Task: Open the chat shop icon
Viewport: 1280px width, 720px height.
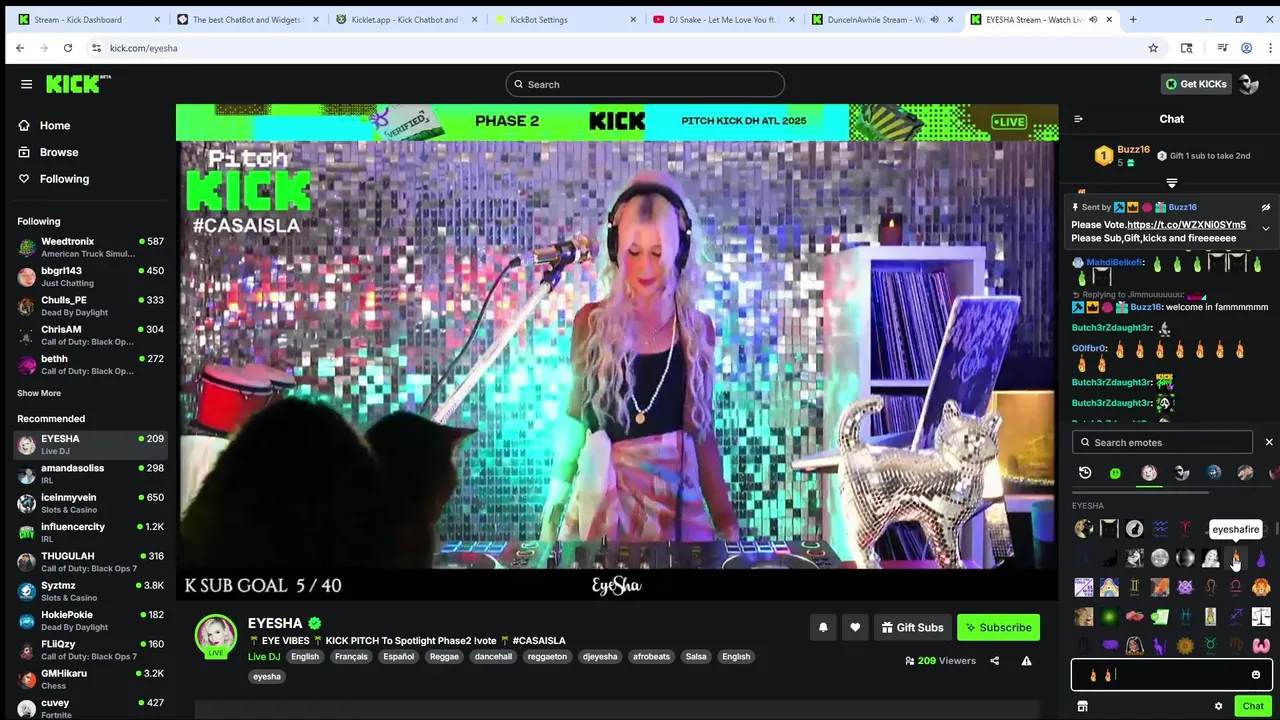Action: (1082, 706)
